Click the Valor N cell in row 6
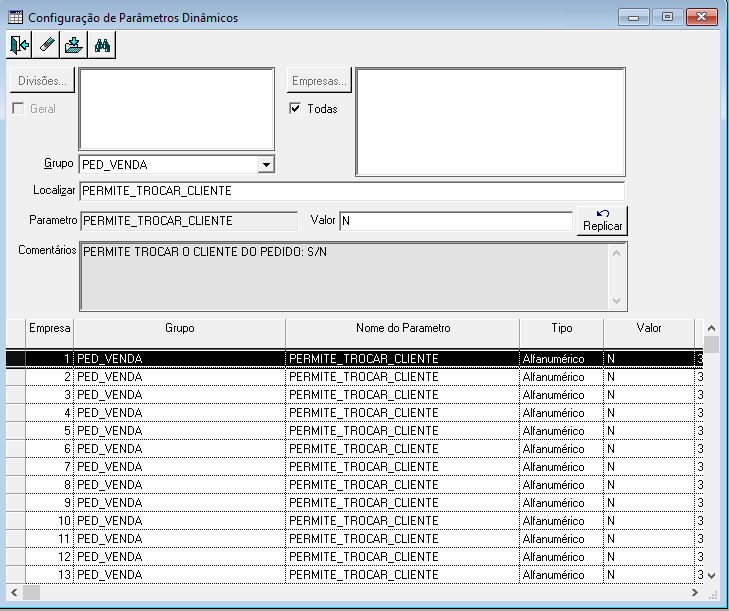Screen dimensions: 729x611 click(649, 449)
